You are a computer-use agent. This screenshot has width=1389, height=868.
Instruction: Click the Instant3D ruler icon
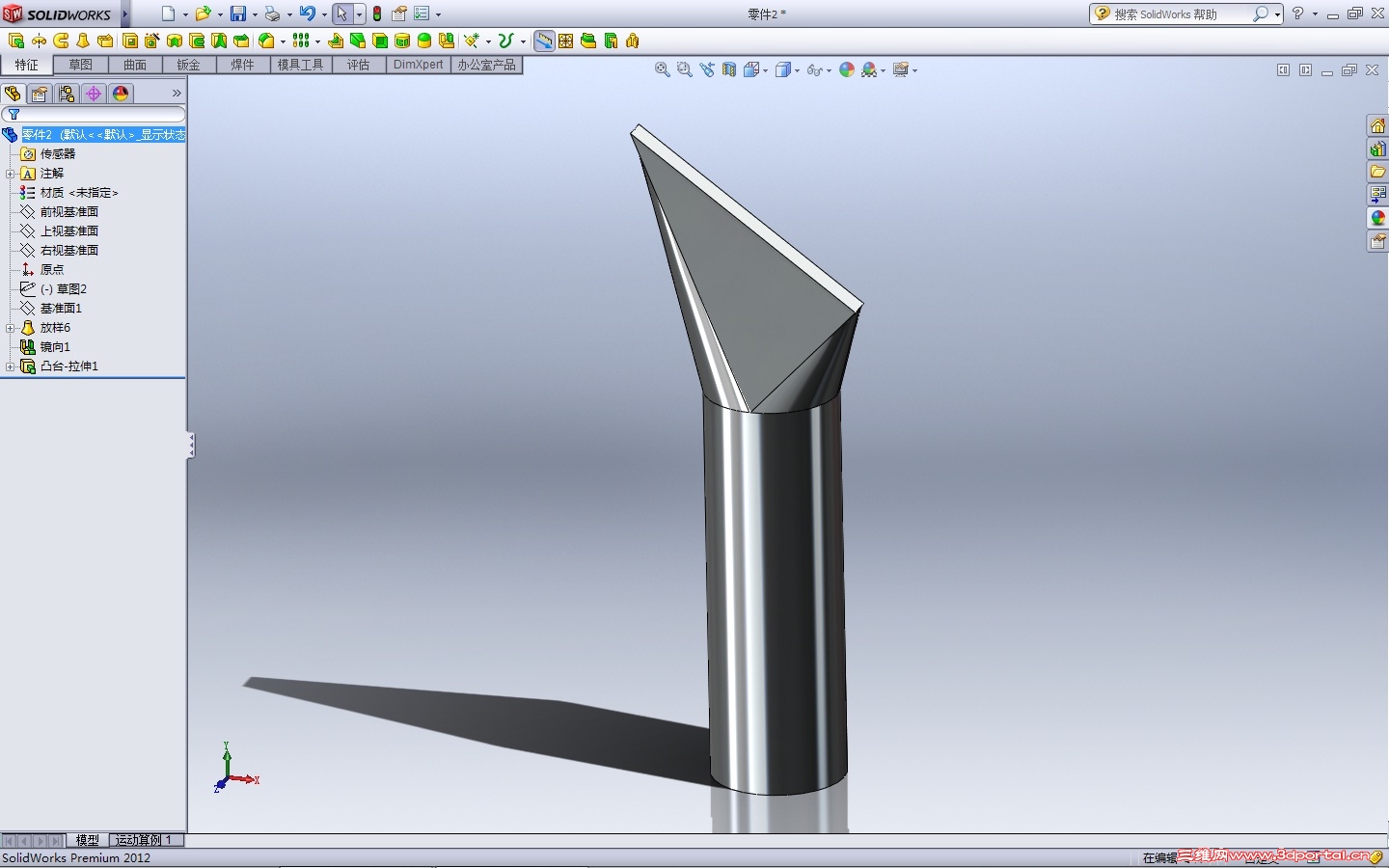pos(544,41)
